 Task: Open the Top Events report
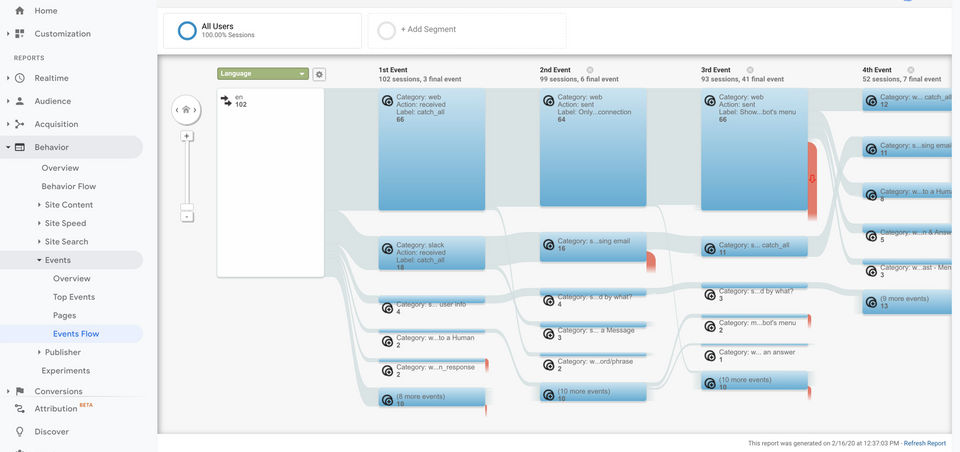[74, 297]
